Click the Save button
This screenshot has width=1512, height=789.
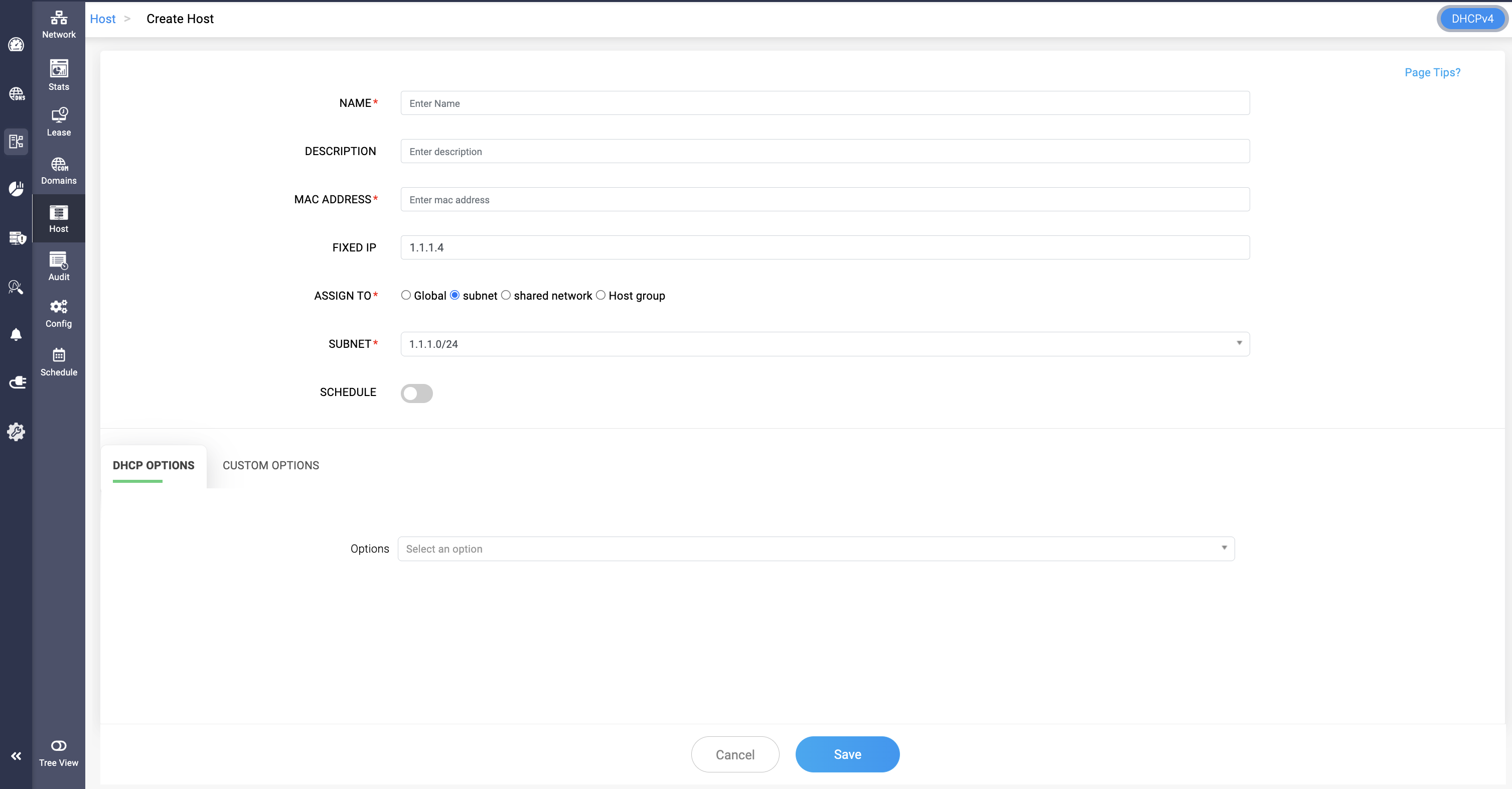click(847, 754)
